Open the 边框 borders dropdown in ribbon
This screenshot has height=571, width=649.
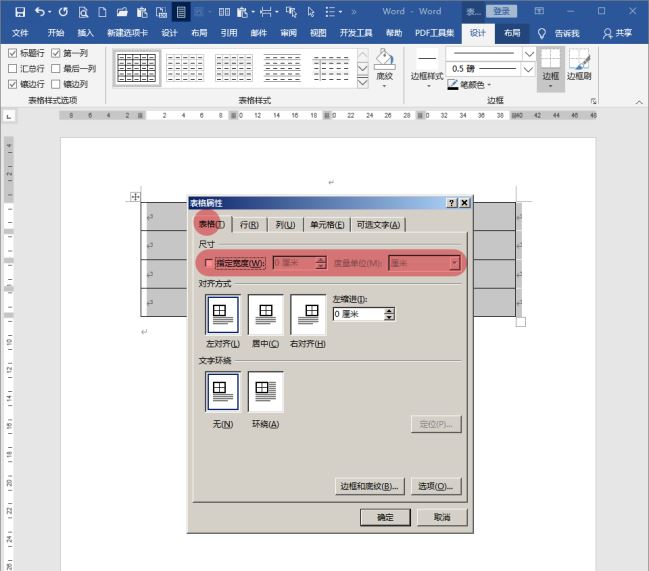pos(550,85)
